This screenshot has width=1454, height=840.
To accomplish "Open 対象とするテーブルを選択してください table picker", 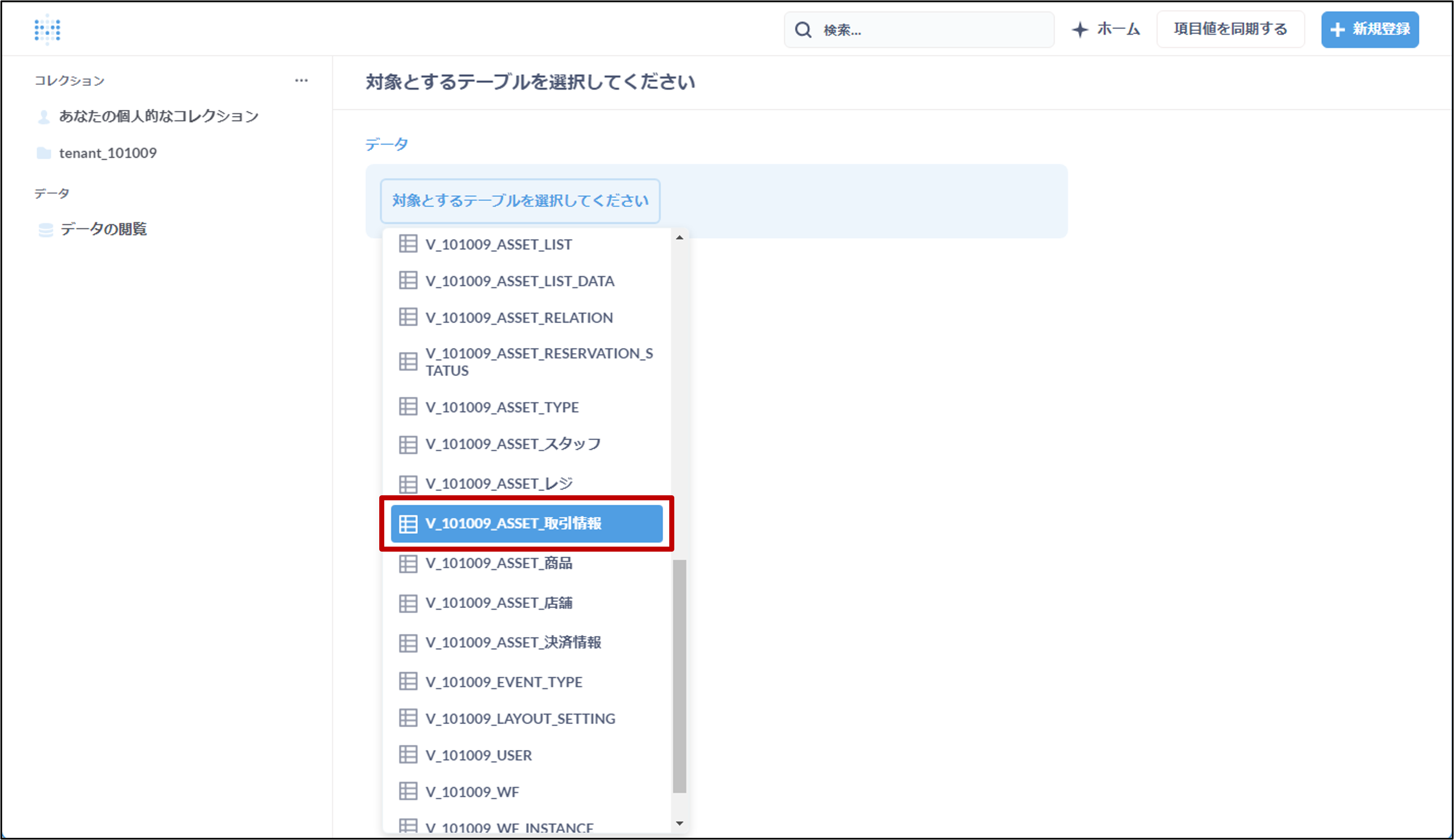I will pos(520,201).
